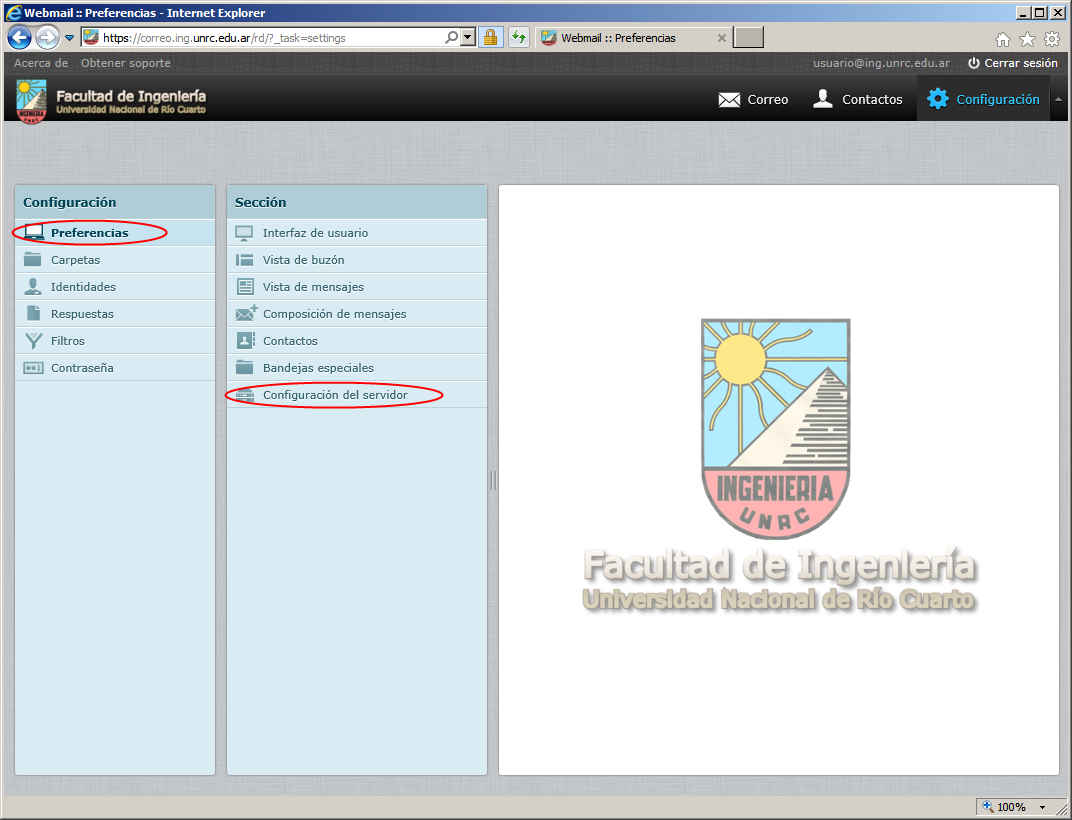Click the Carpetas folder icon
The width and height of the screenshot is (1072, 820).
click(33, 259)
